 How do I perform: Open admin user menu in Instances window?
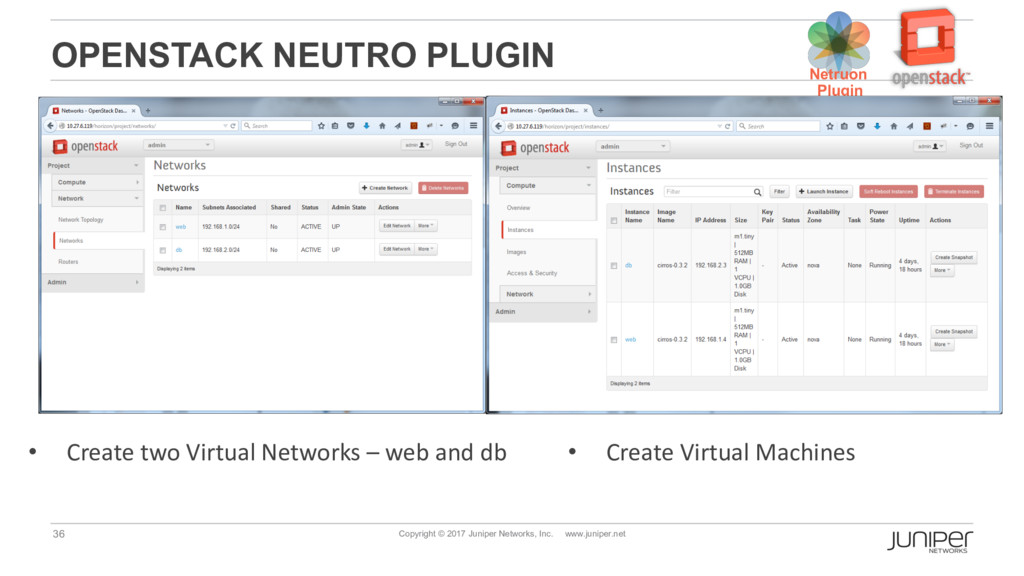tap(930, 146)
